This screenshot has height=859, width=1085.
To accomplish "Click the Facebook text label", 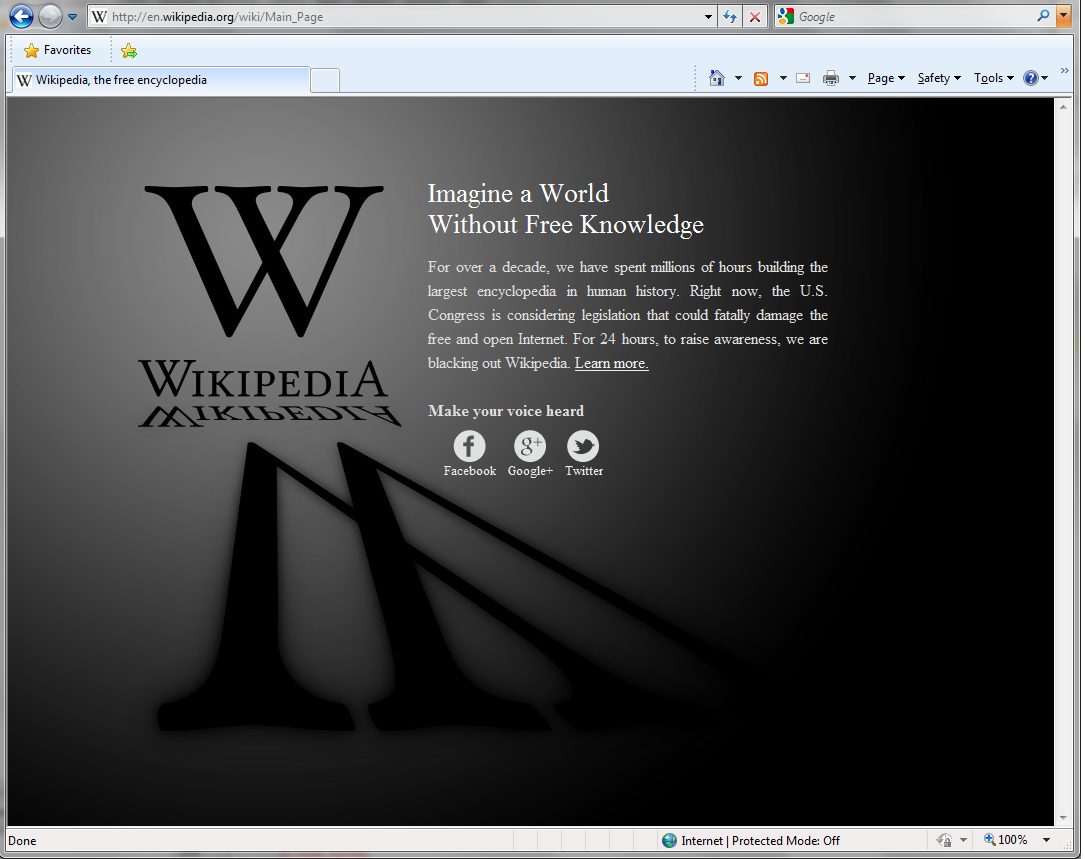I will 470,471.
